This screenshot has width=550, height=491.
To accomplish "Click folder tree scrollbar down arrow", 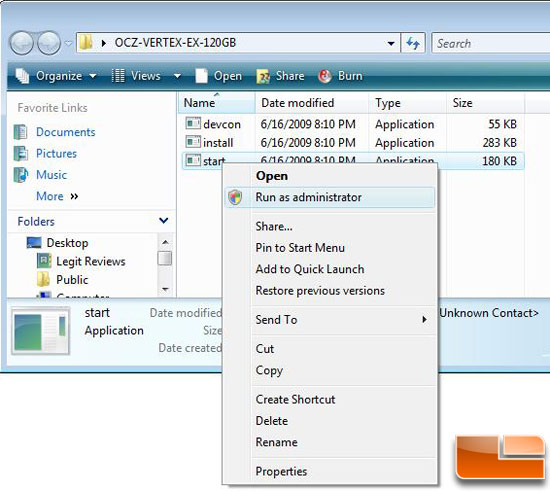I will pos(165,289).
